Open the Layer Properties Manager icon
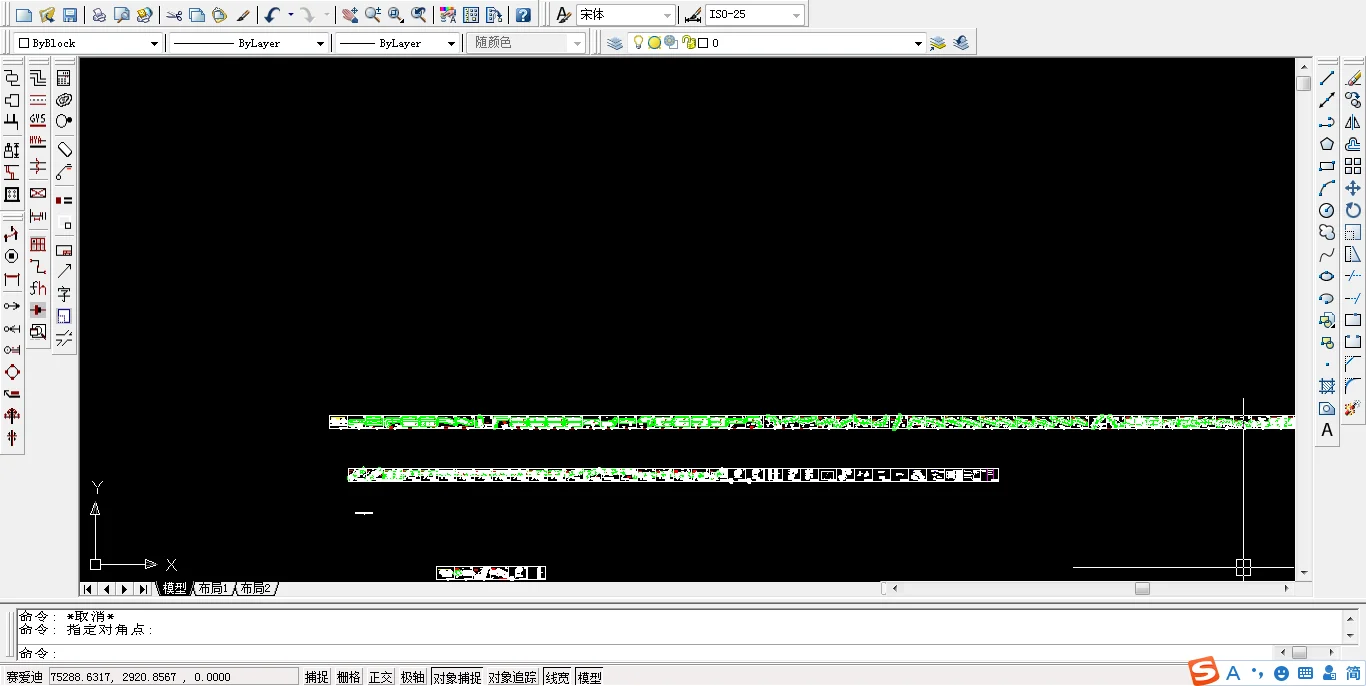1366x686 pixels. [615, 43]
